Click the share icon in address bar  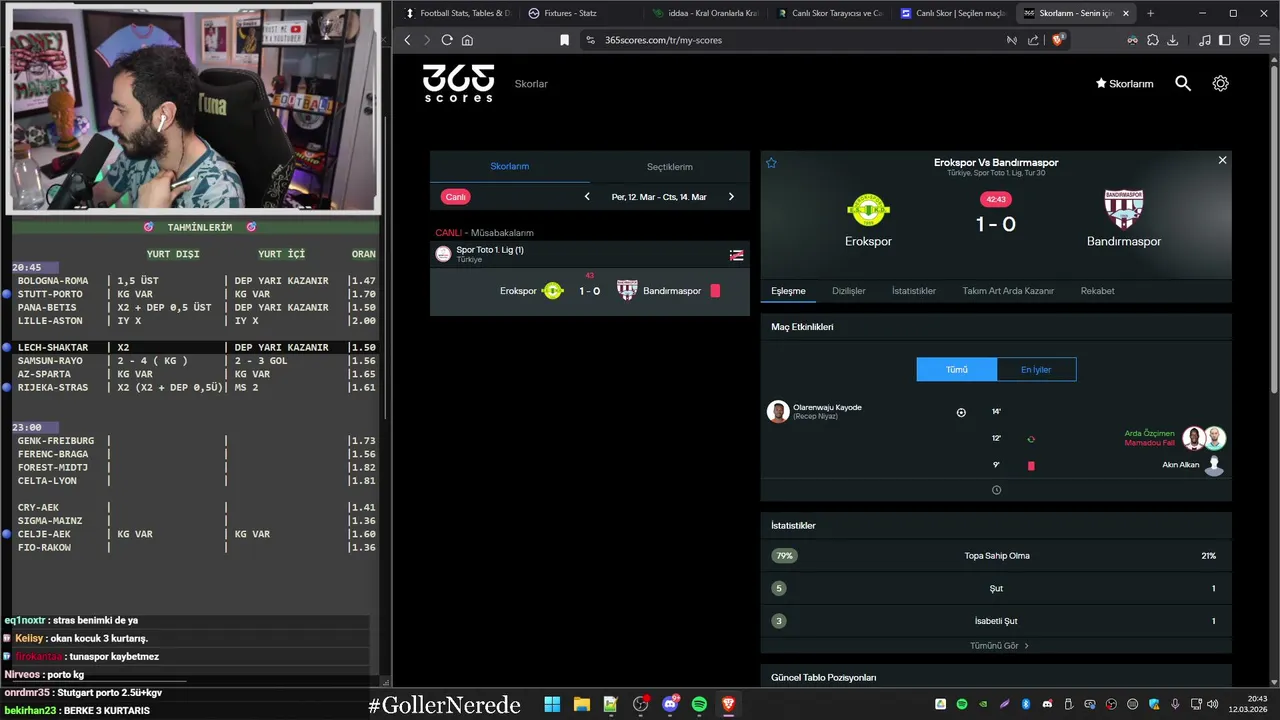click(1033, 40)
